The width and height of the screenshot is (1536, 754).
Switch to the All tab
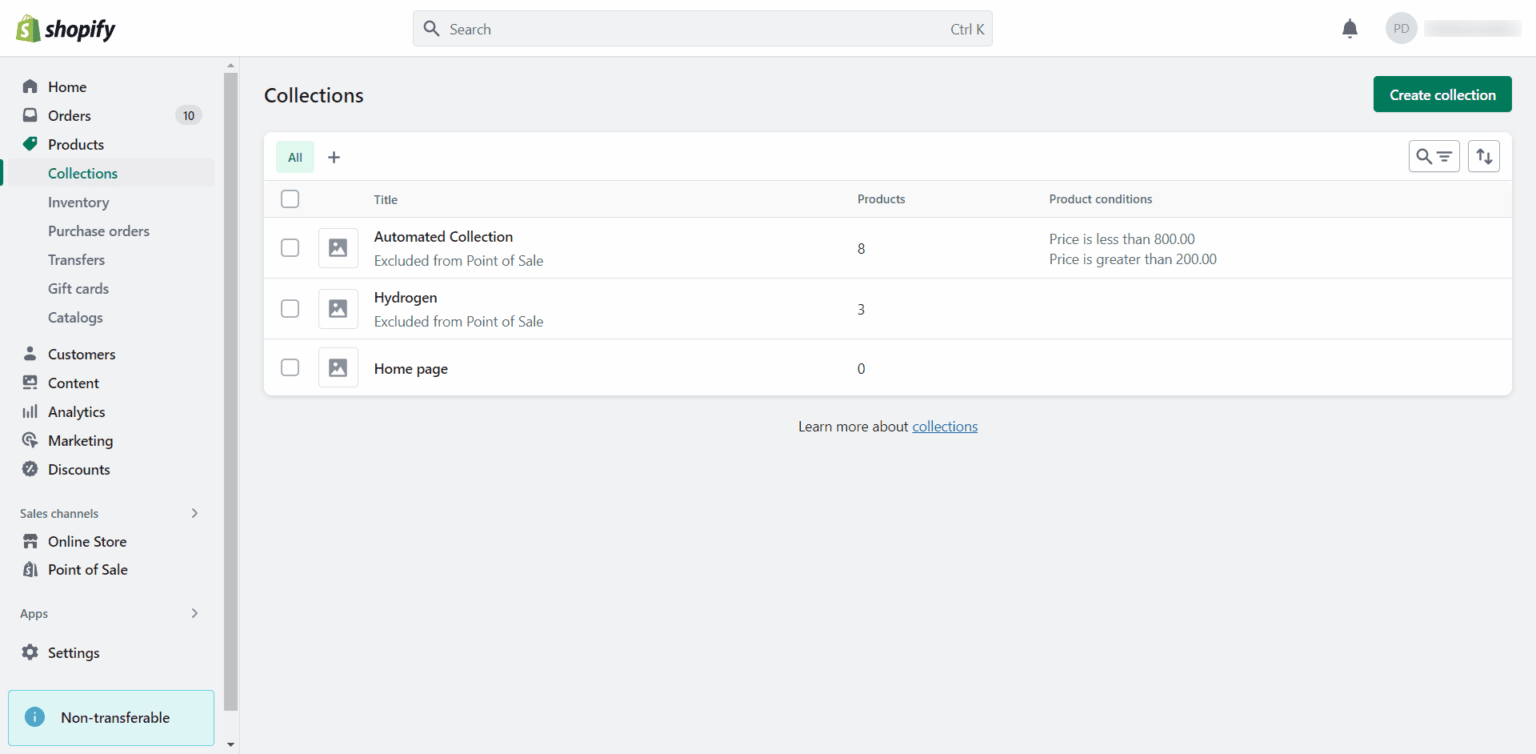tap(294, 157)
